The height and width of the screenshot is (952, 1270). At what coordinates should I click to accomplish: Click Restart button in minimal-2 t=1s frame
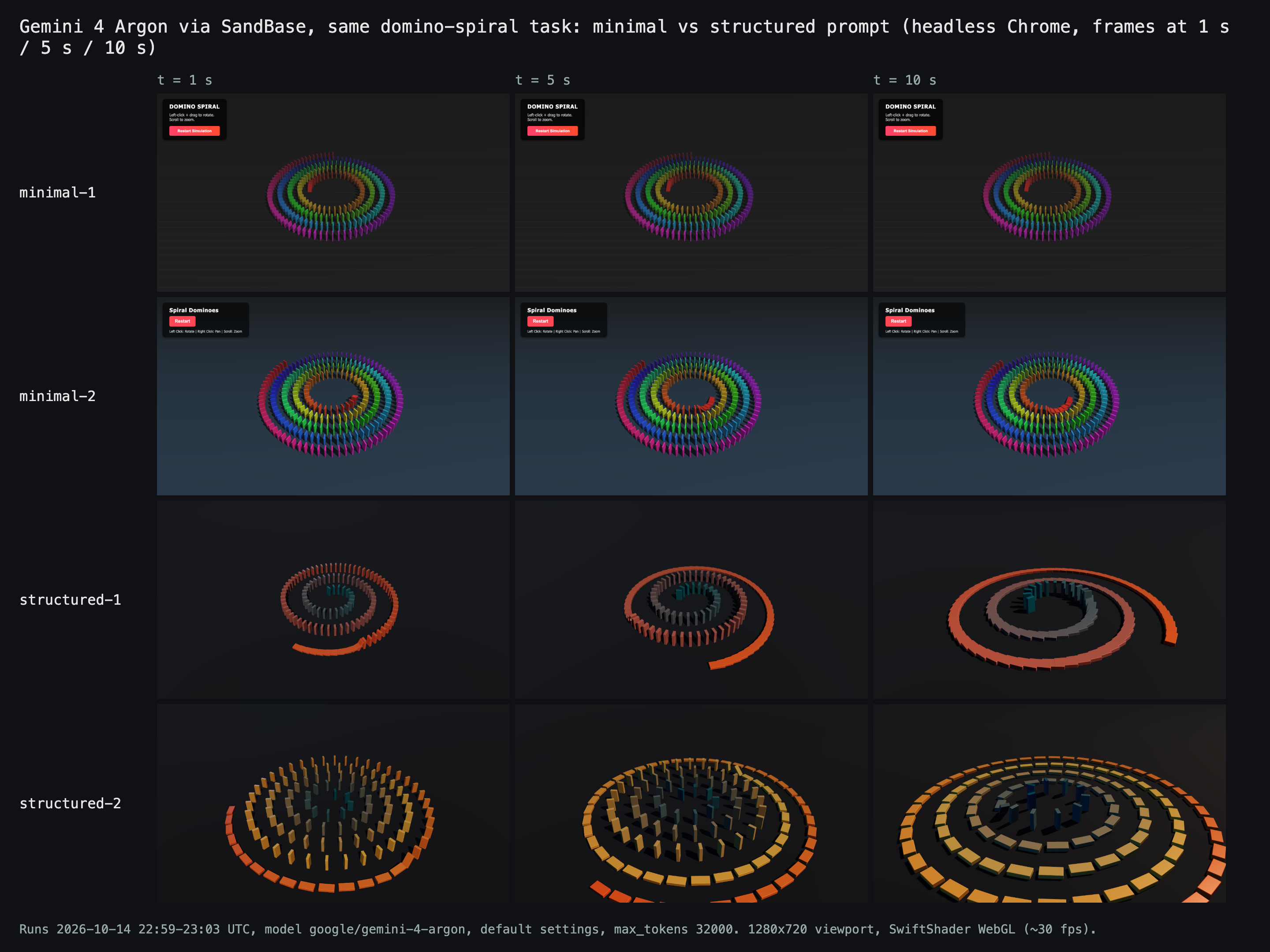click(182, 321)
